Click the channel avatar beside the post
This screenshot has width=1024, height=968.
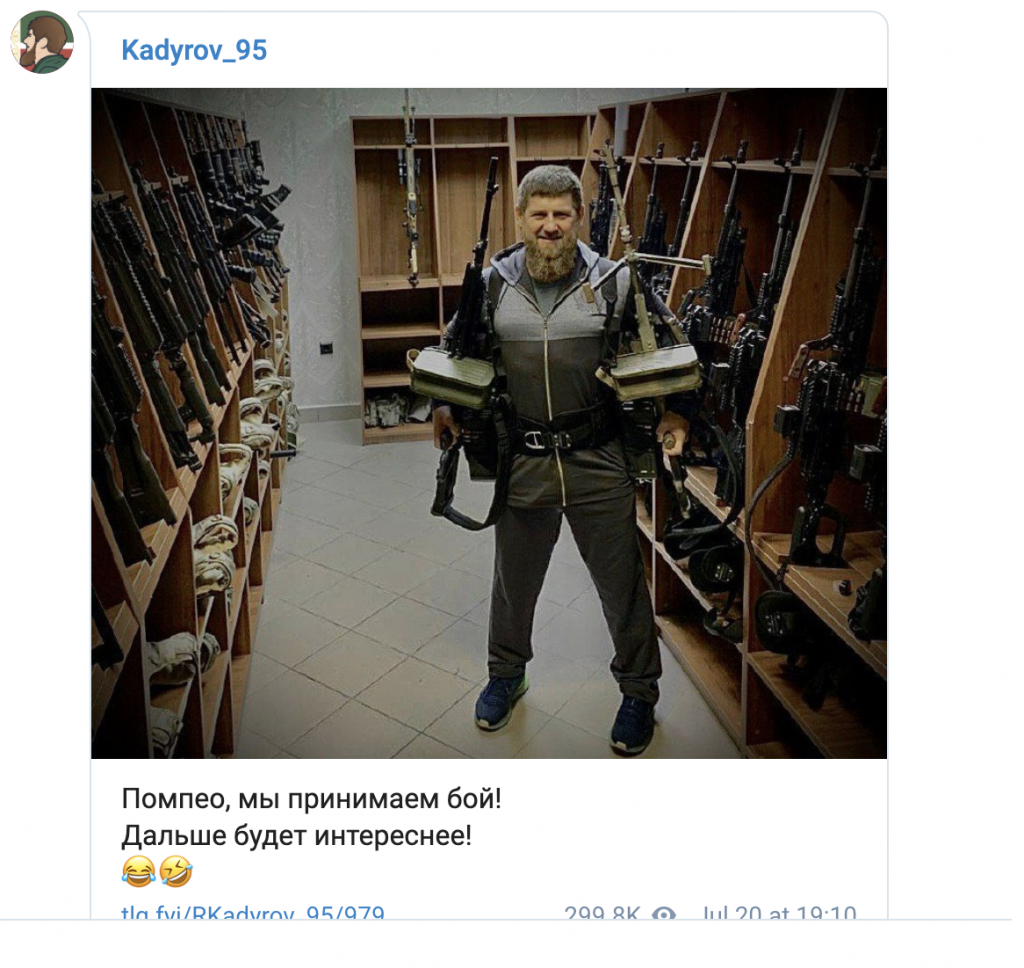point(42,42)
